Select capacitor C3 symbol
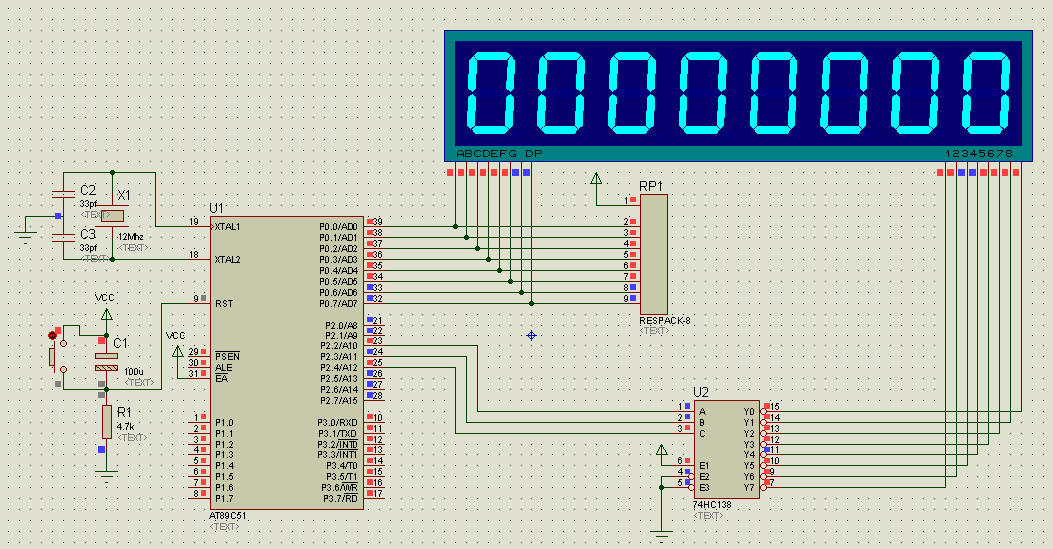The width and height of the screenshot is (1053, 549). click(x=63, y=238)
